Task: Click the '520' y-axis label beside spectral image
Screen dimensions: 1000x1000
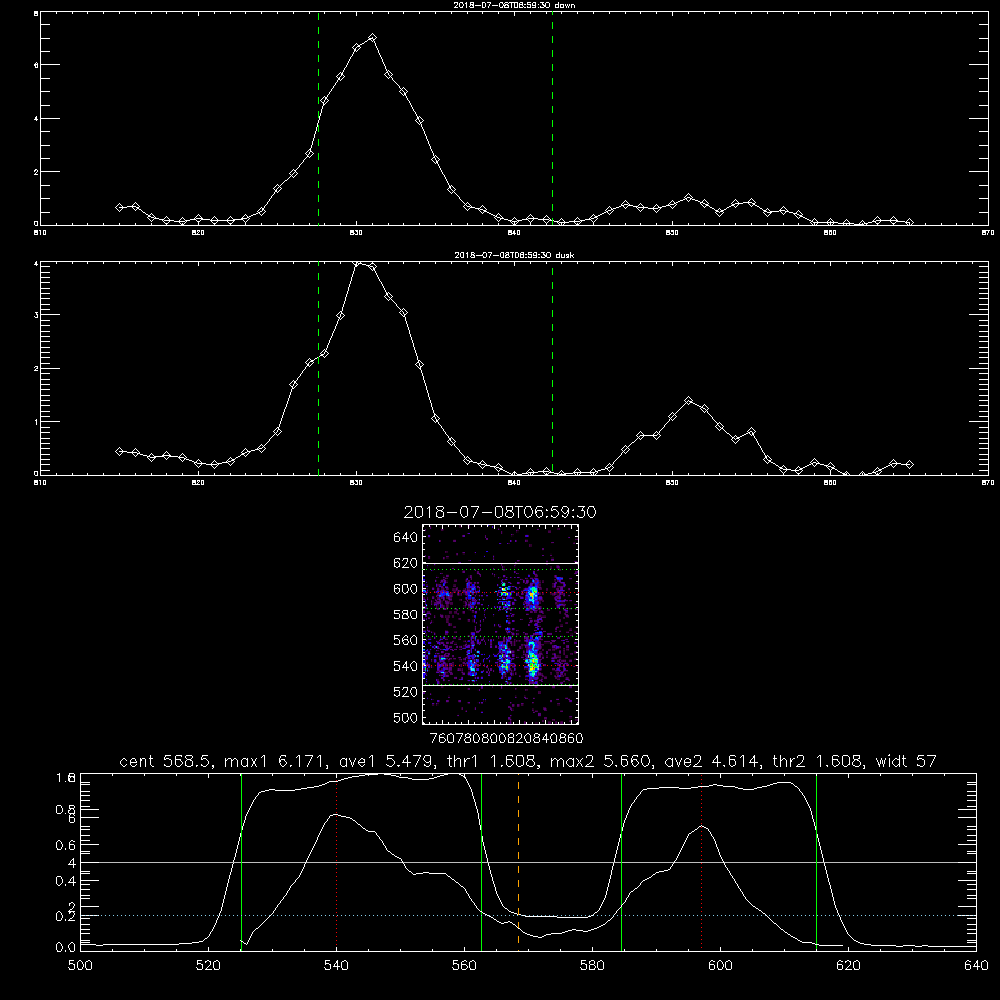Action: point(406,692)
